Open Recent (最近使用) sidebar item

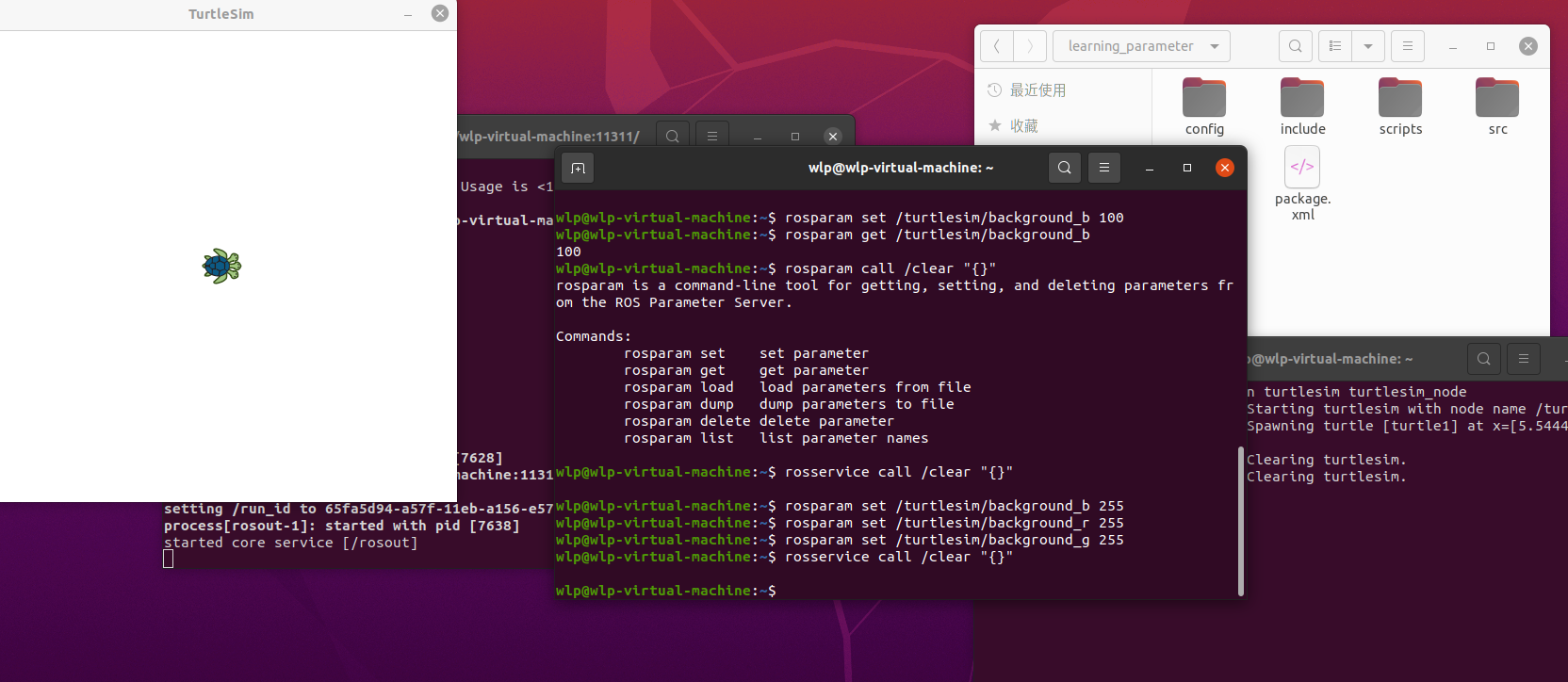(1037, 90)
